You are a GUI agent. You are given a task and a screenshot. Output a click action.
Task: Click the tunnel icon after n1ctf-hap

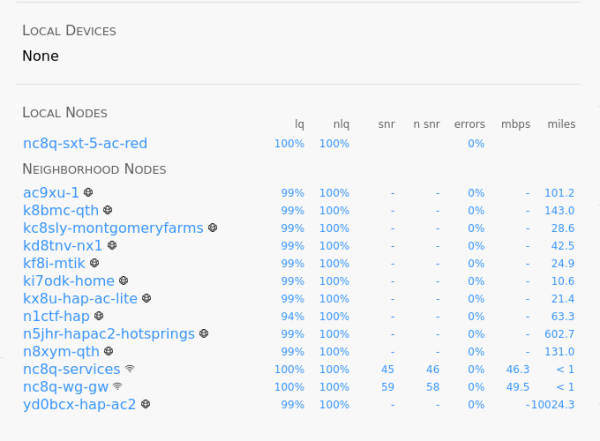click(x=99, y=315)
